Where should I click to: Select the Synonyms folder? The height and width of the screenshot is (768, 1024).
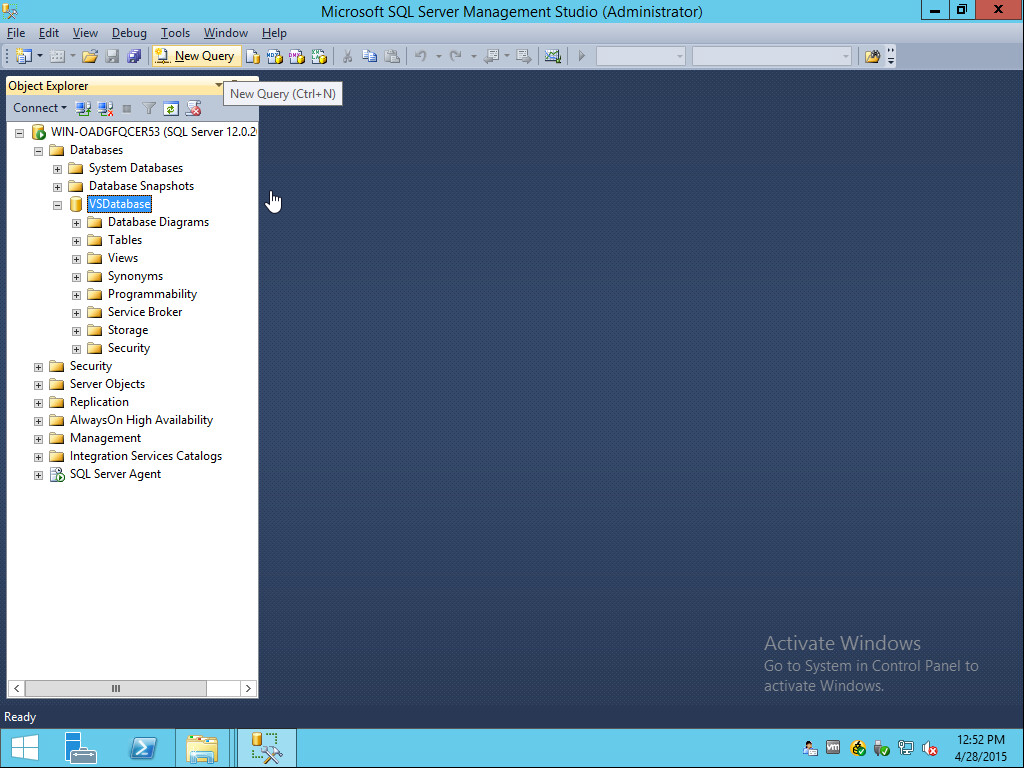click(135, 276)
